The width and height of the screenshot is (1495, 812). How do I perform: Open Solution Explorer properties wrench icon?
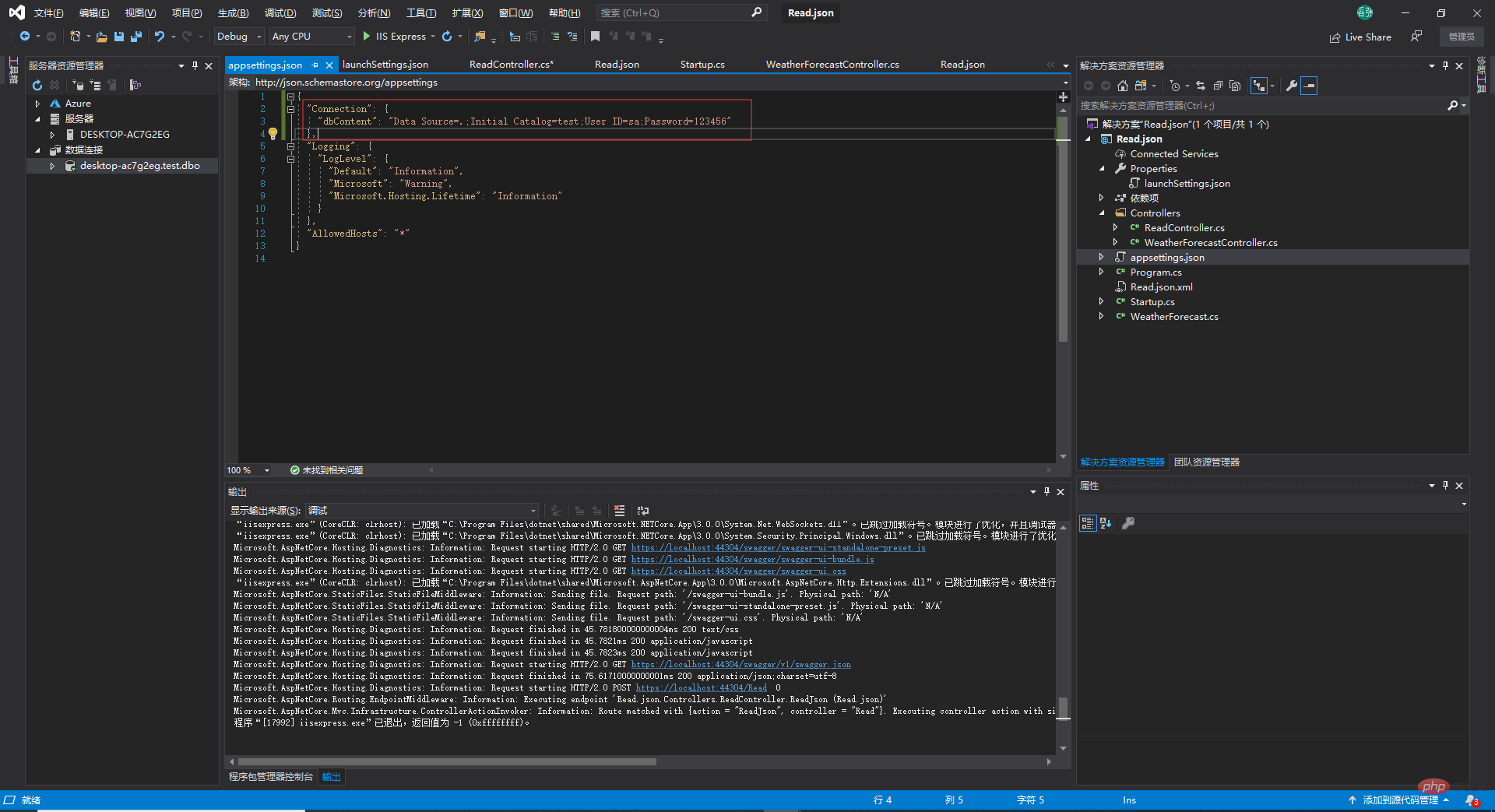1291,86
